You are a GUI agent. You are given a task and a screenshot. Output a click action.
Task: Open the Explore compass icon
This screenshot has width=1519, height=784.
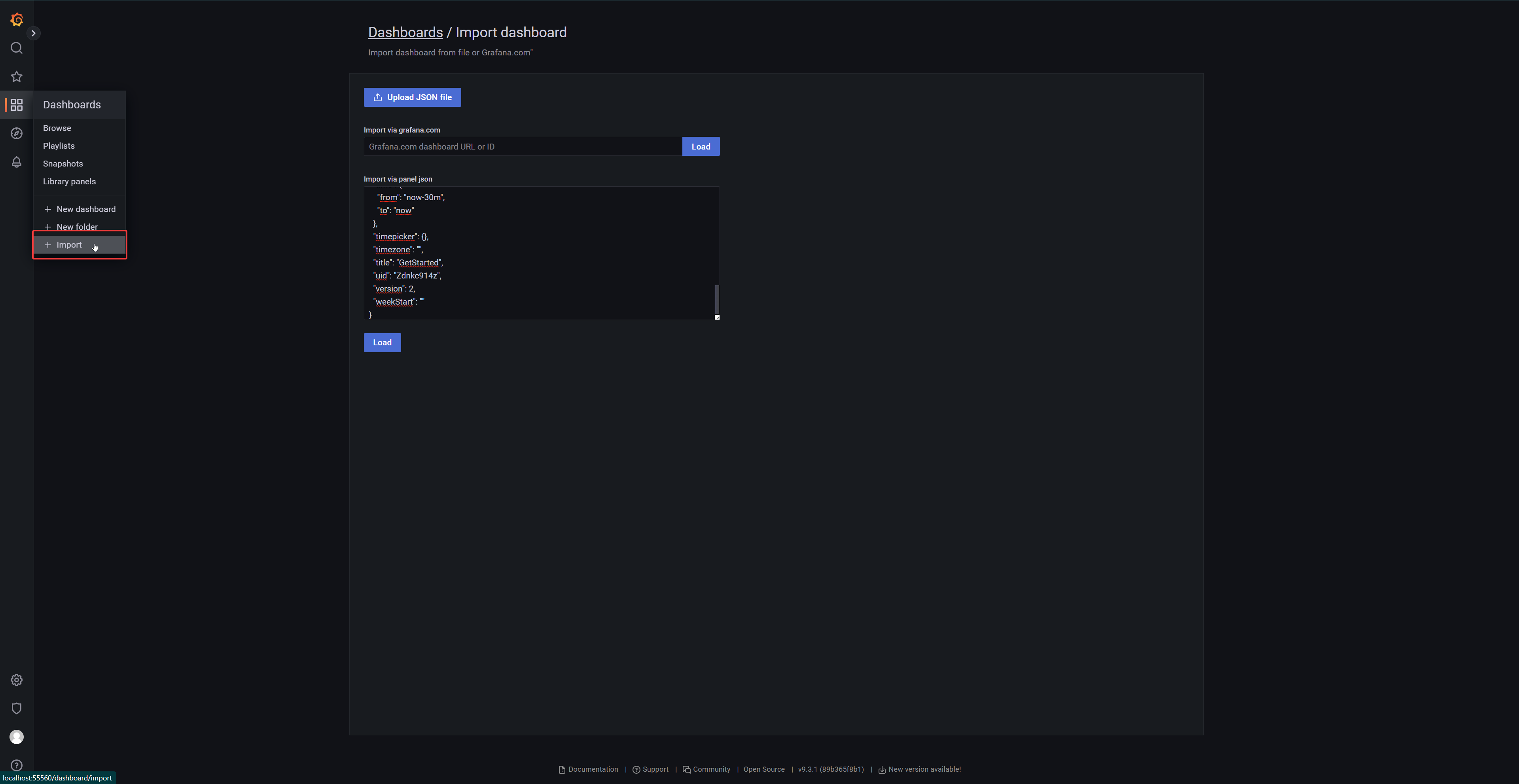pos(17,133)
